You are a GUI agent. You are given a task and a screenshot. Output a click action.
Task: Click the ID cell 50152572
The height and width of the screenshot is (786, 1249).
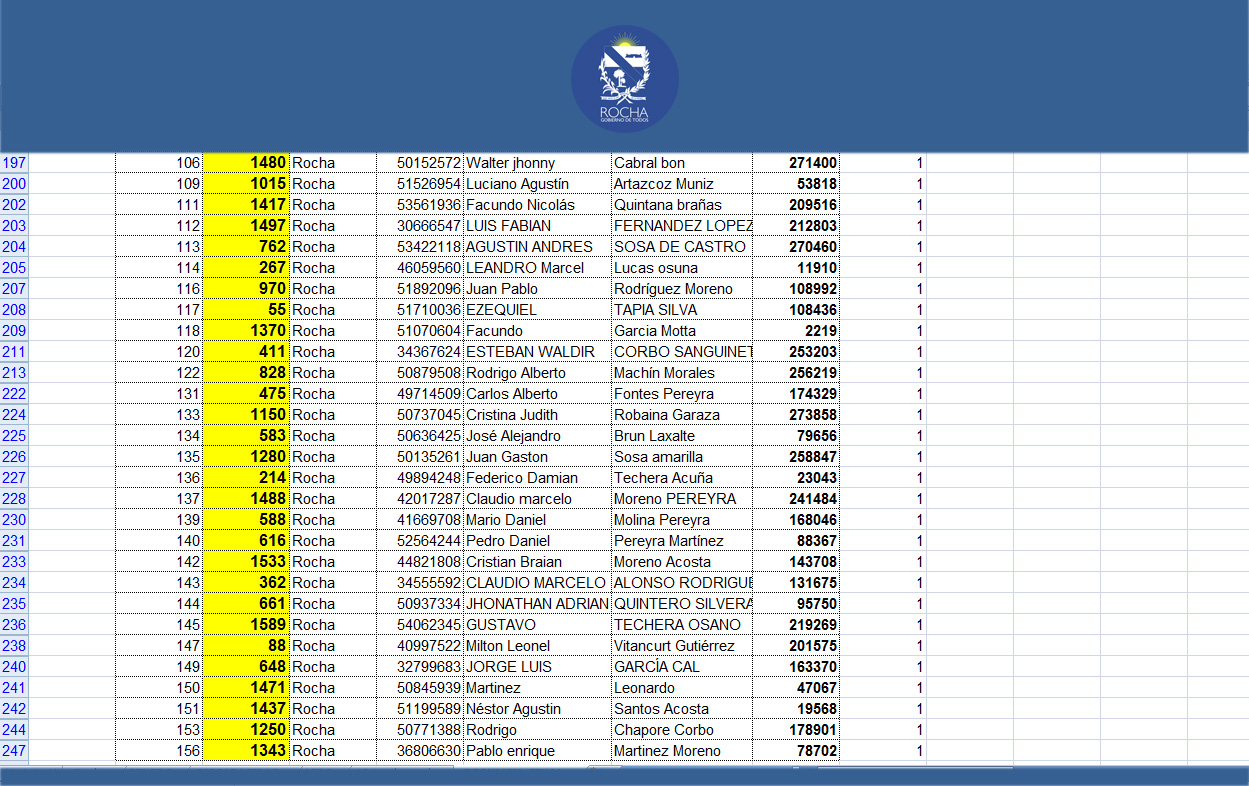click(420, 163)
